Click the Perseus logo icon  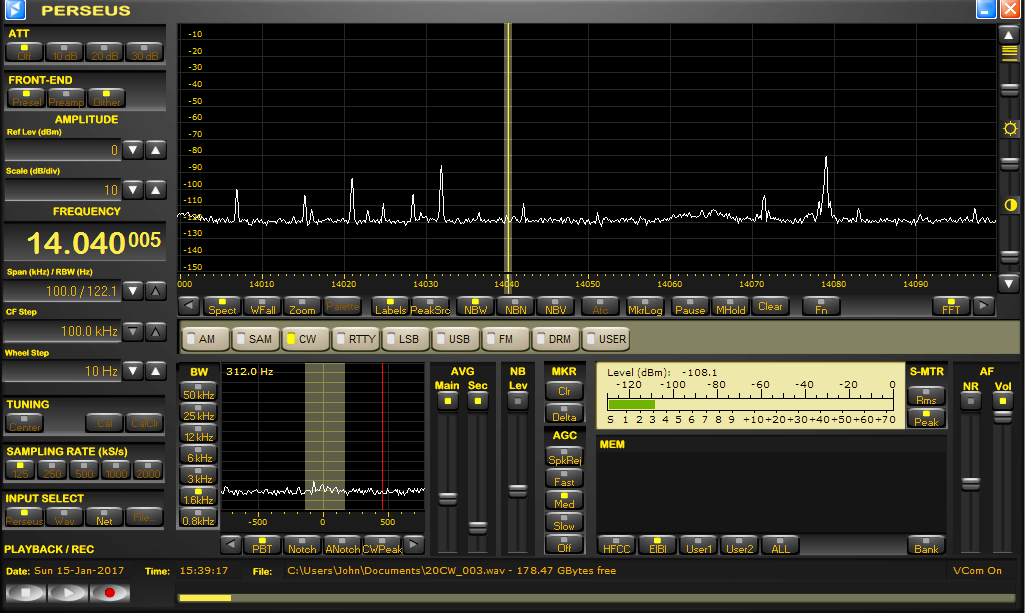click(x=15, y=10)
